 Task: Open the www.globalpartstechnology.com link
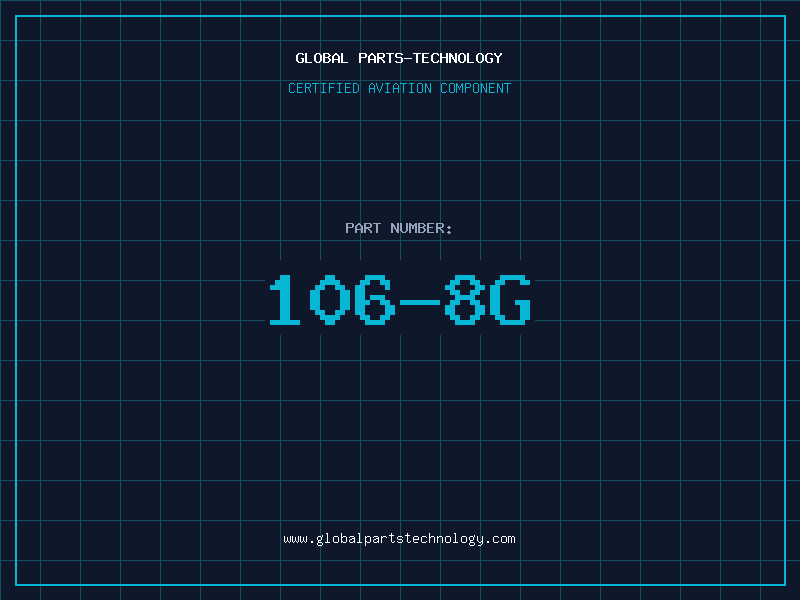click(399, 539)
